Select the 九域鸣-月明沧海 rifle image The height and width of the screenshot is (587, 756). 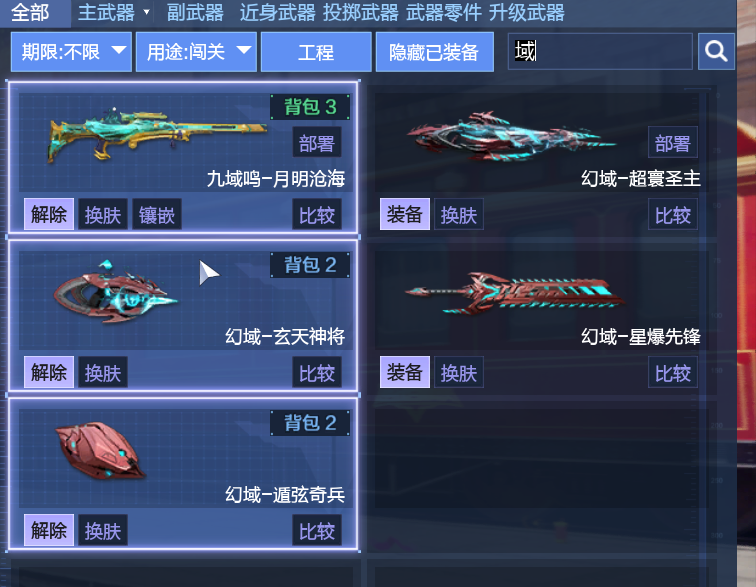pos(156,136)
